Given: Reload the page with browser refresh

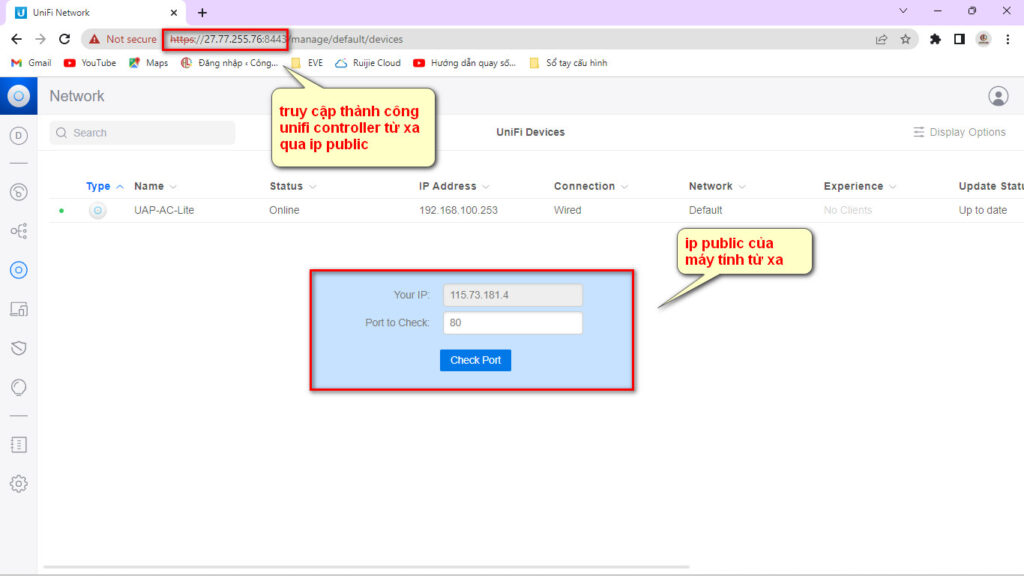Looking at the screenshot, I should tap(65, 39).
